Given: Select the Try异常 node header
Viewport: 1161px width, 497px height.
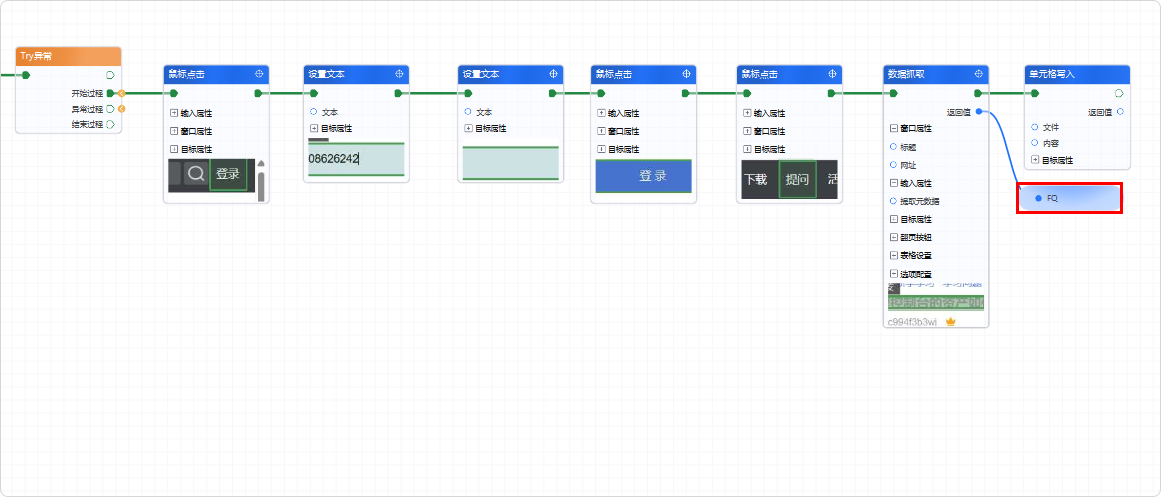Looking at the screenshot, I should click(68, 56).
